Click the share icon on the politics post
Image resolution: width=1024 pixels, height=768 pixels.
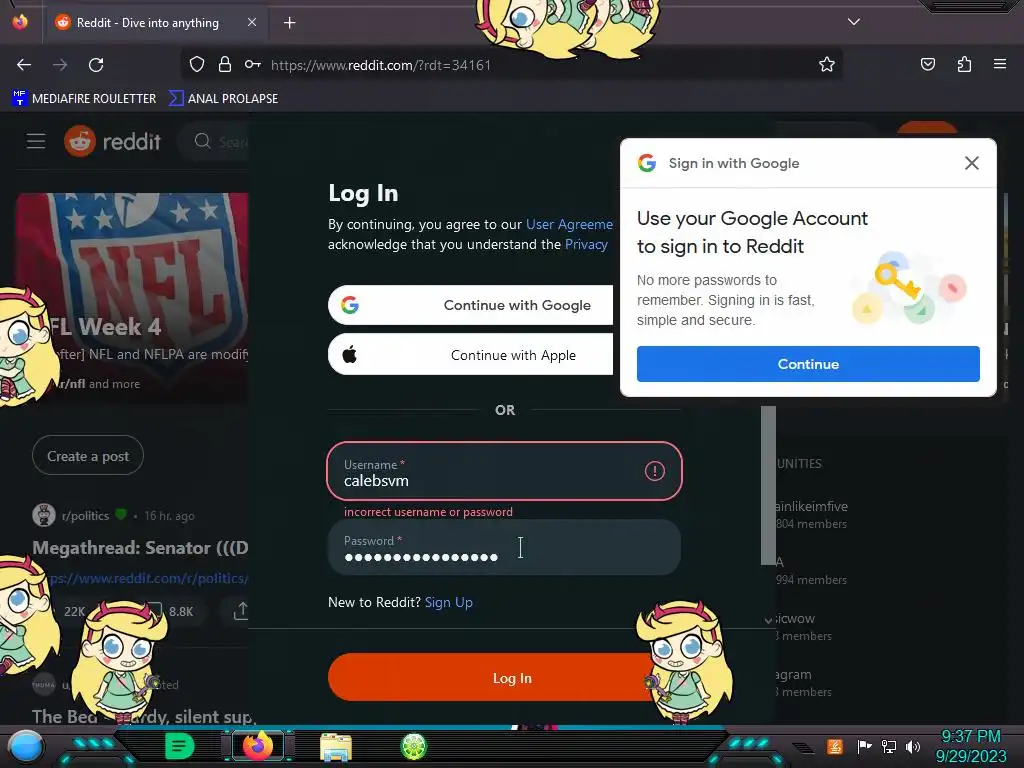pyautogui.click(x=240, y=611)
